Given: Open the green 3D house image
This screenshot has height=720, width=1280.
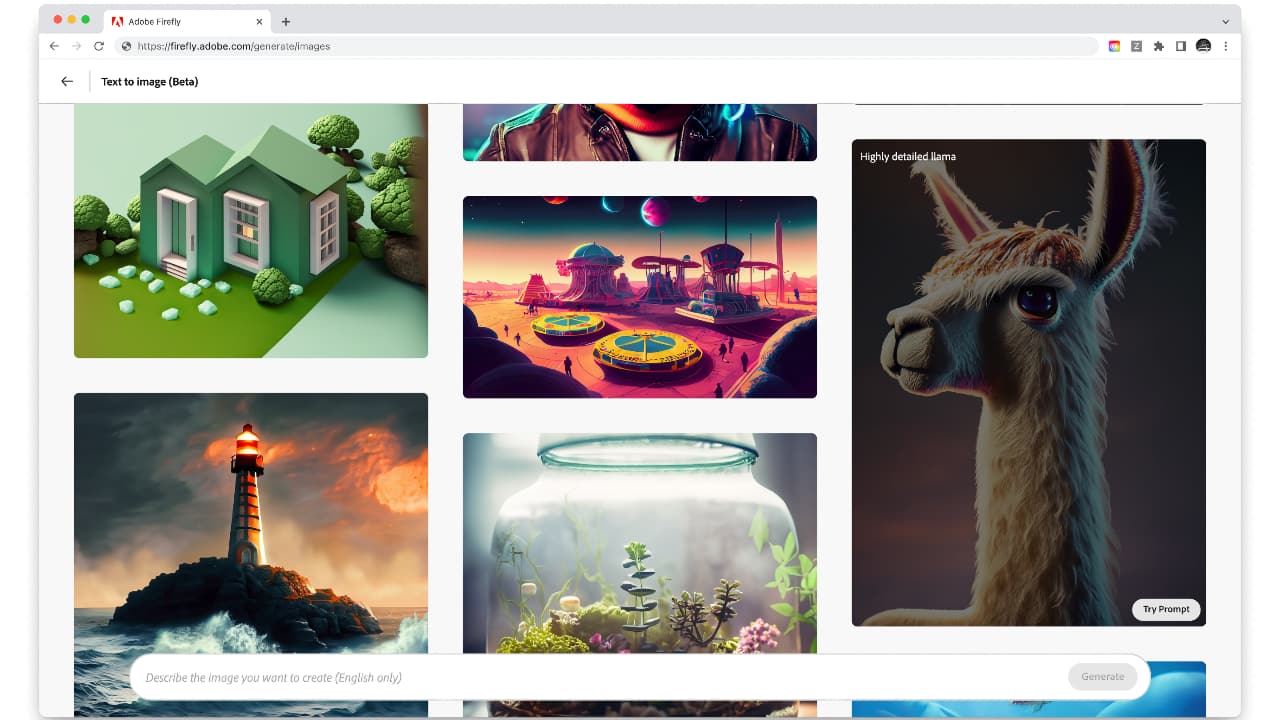Looking at the screenshot, I should (251, 230).
